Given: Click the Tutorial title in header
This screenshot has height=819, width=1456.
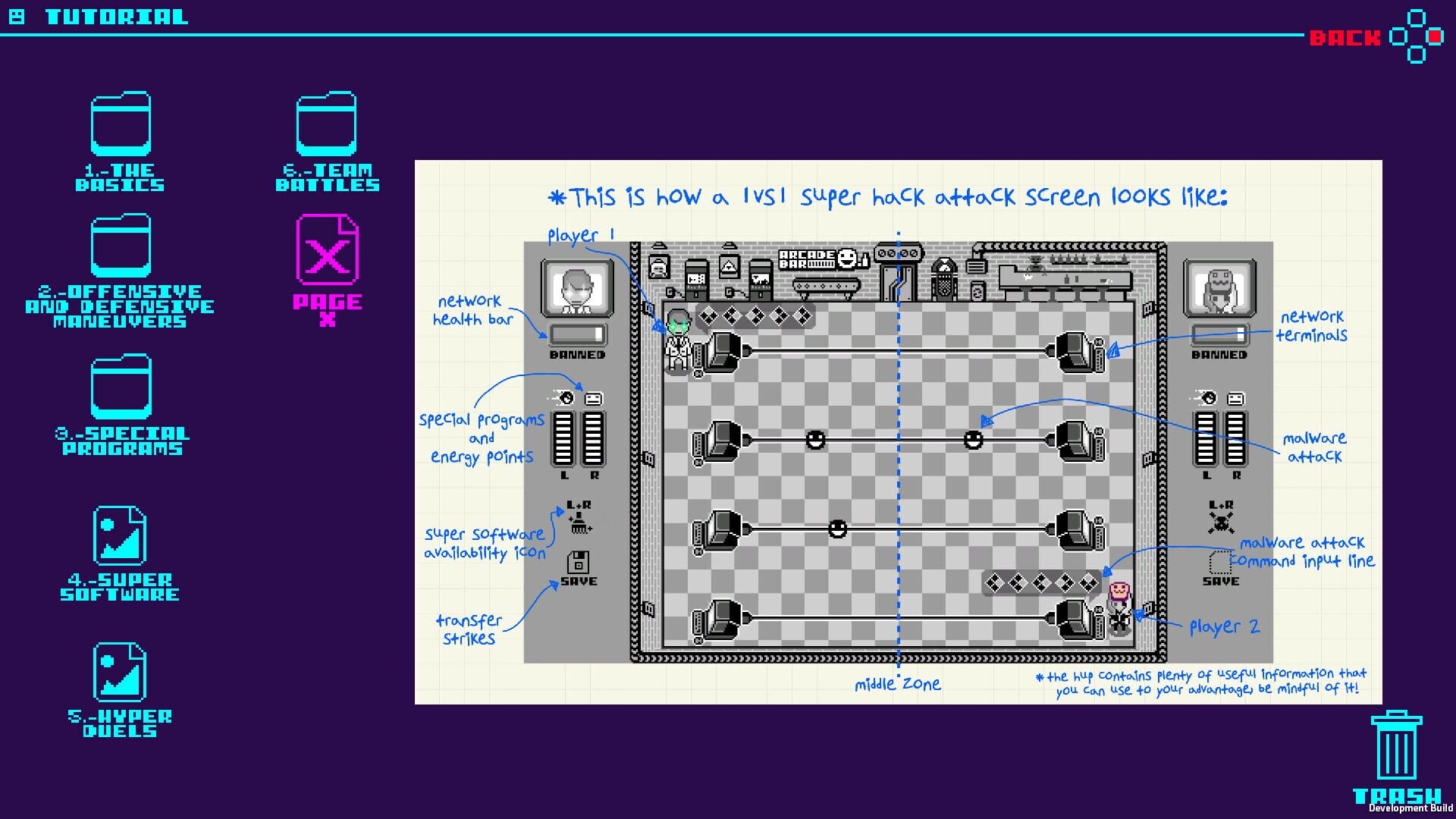Looking at the screenshot, I should [x=116, y=17].
